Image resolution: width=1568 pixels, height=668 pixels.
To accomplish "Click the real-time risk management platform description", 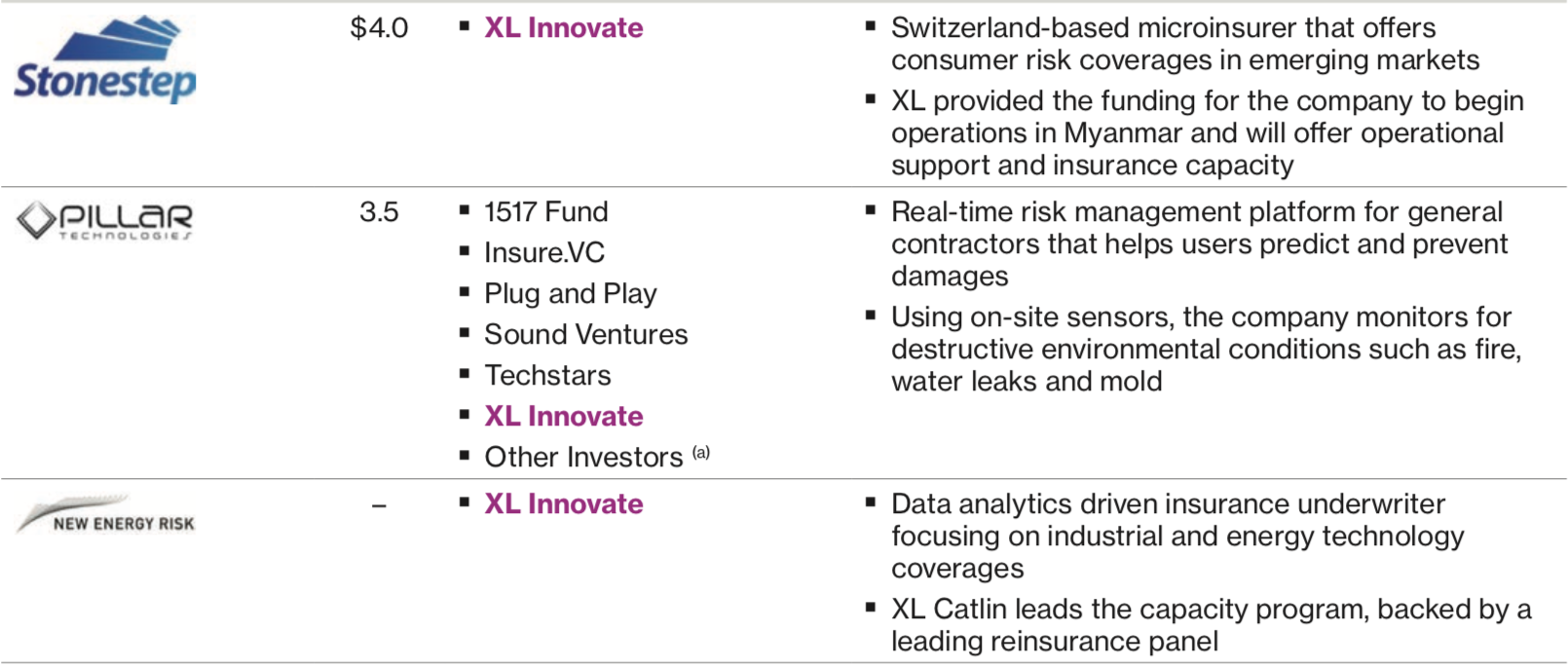I will point(1198,243).
